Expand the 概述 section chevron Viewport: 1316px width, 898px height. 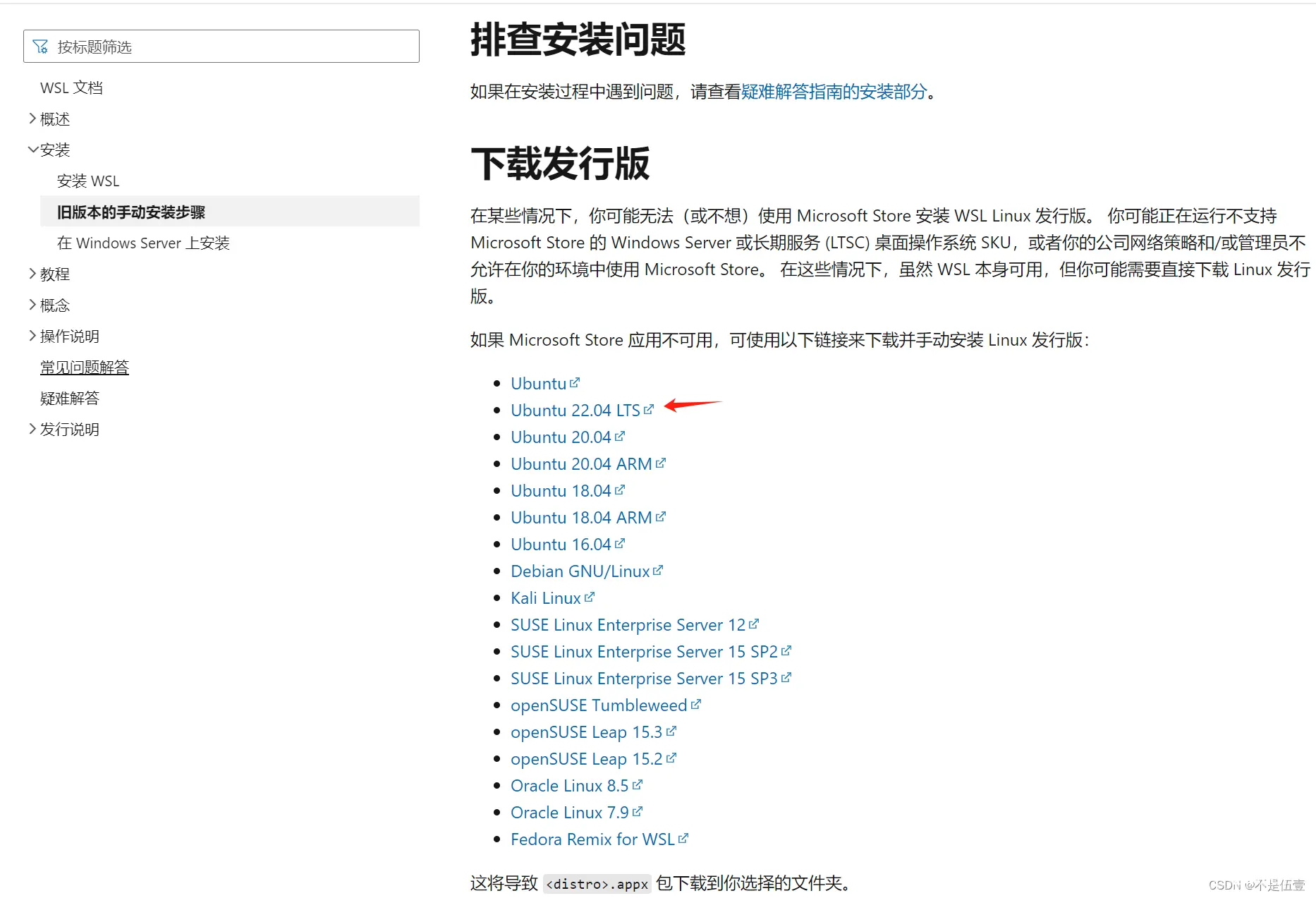(x=32, y=119)
